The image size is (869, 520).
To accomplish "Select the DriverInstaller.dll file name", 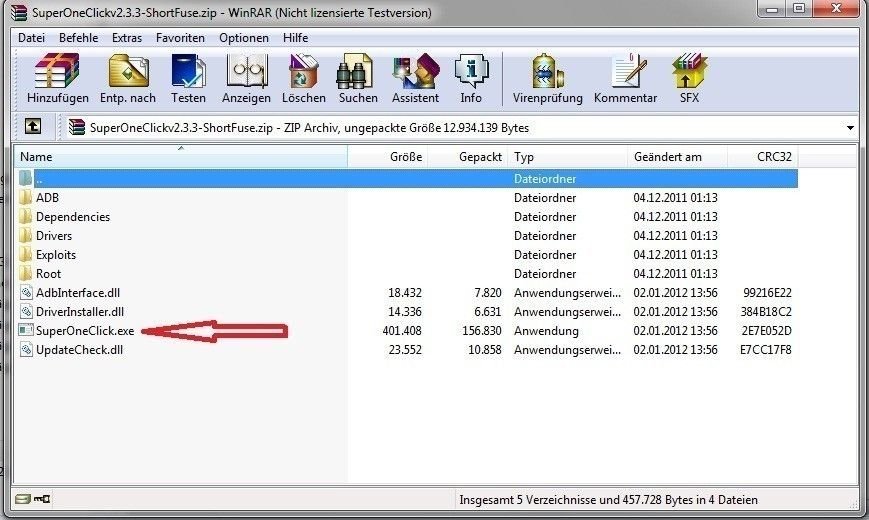I will pyautogui.click(x=80, y=312).
